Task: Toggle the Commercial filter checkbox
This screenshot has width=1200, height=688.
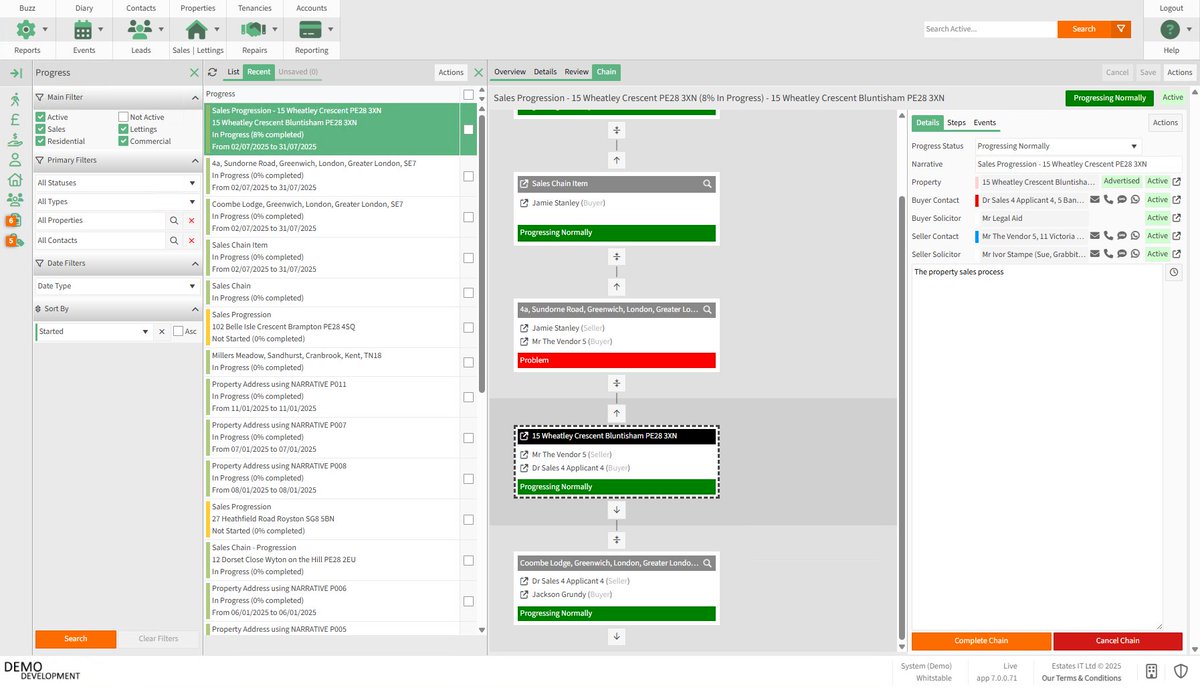Action: 123,141
